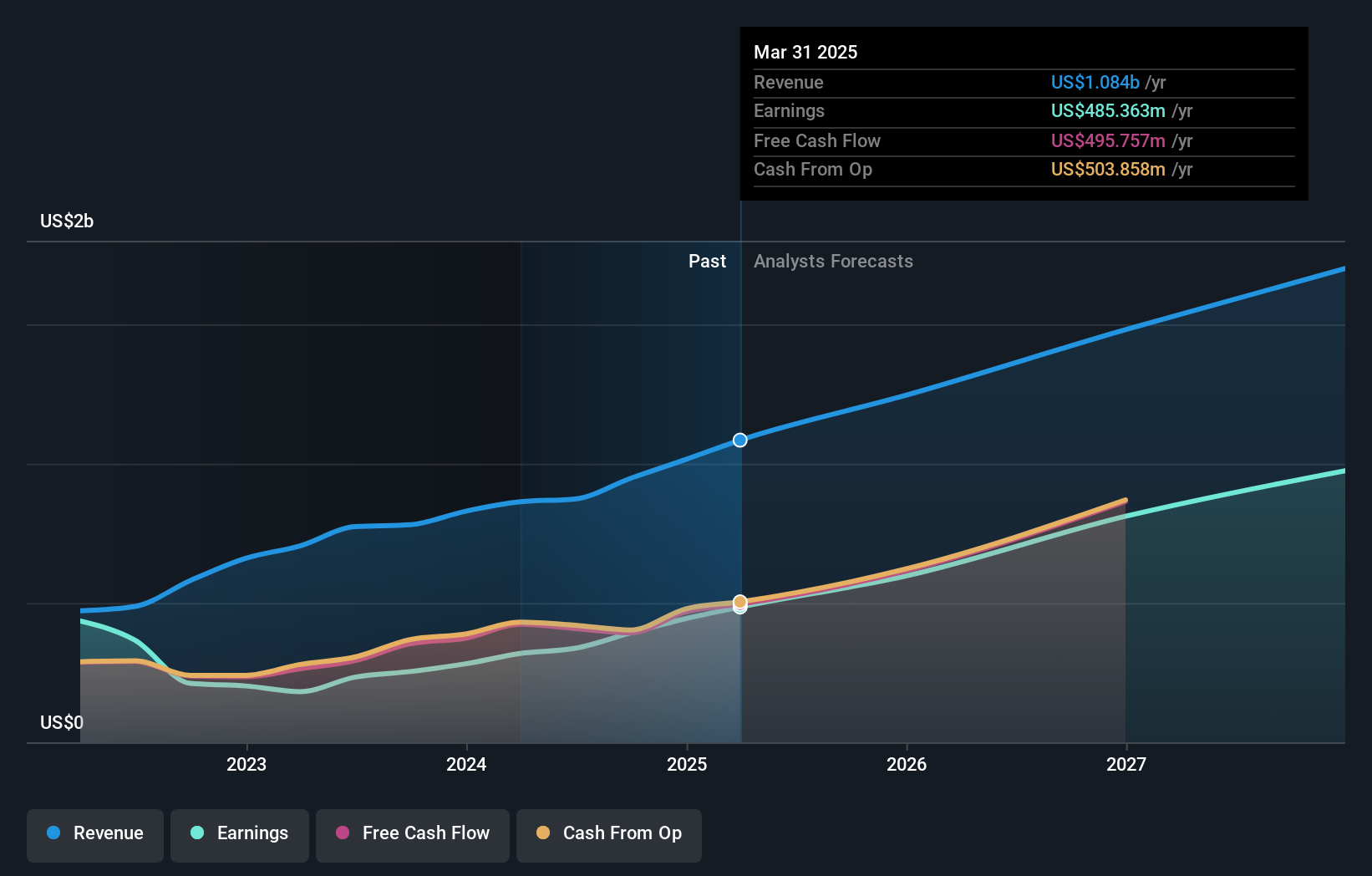Select the Revenue data point at Mar 2025
The image size is (1372, 876).
tap(740, 440)
